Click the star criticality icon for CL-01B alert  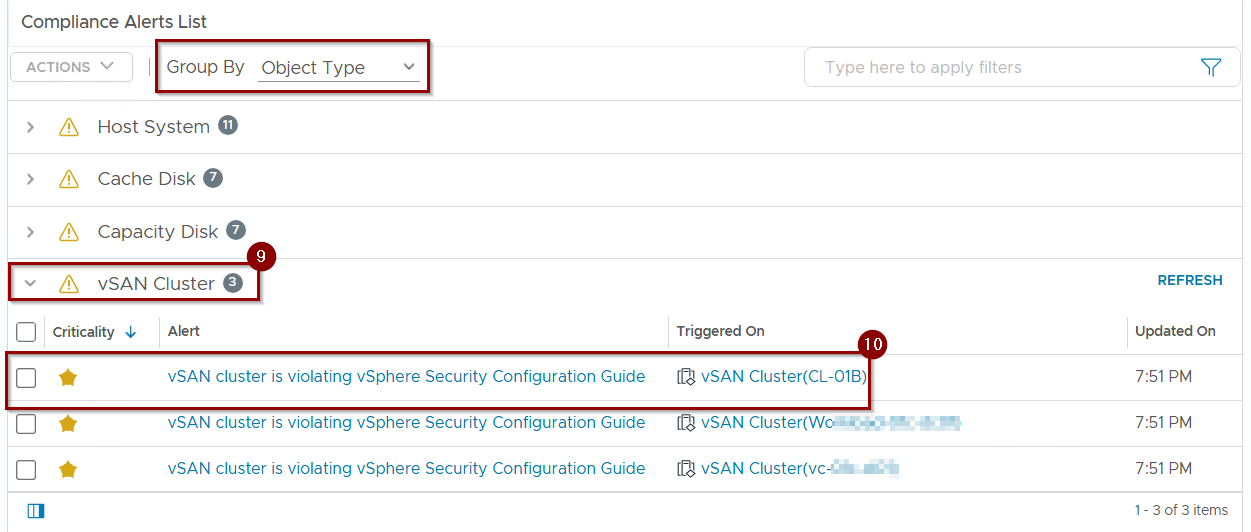tap(68, 377)
